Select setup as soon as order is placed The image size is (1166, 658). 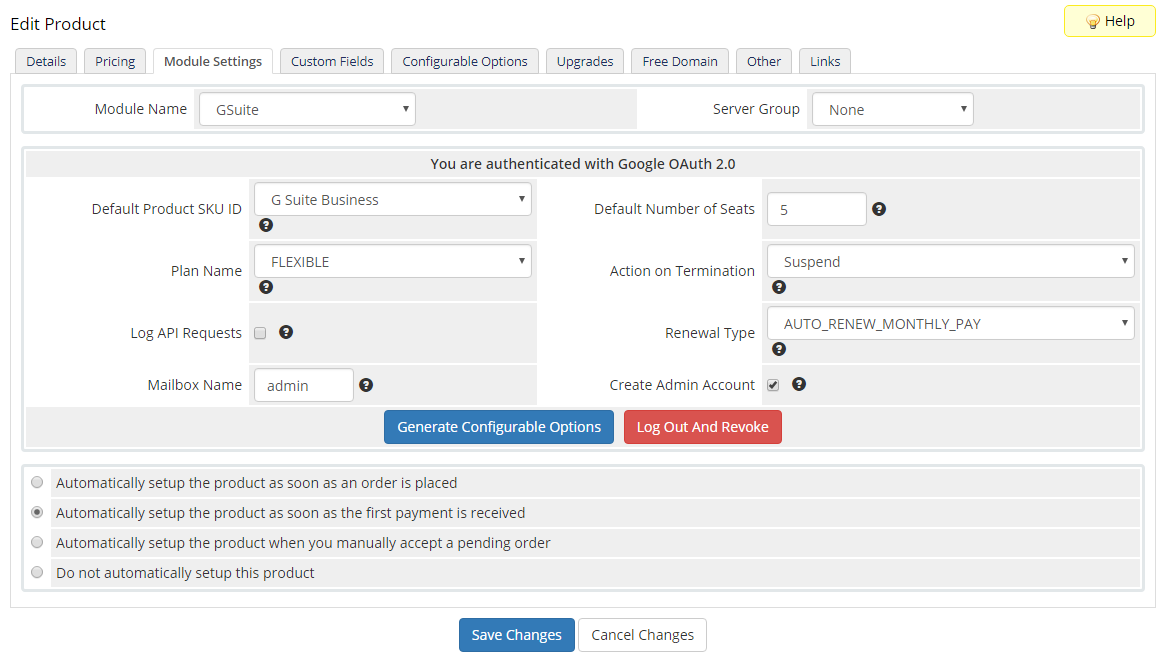[x=37, y=482]
